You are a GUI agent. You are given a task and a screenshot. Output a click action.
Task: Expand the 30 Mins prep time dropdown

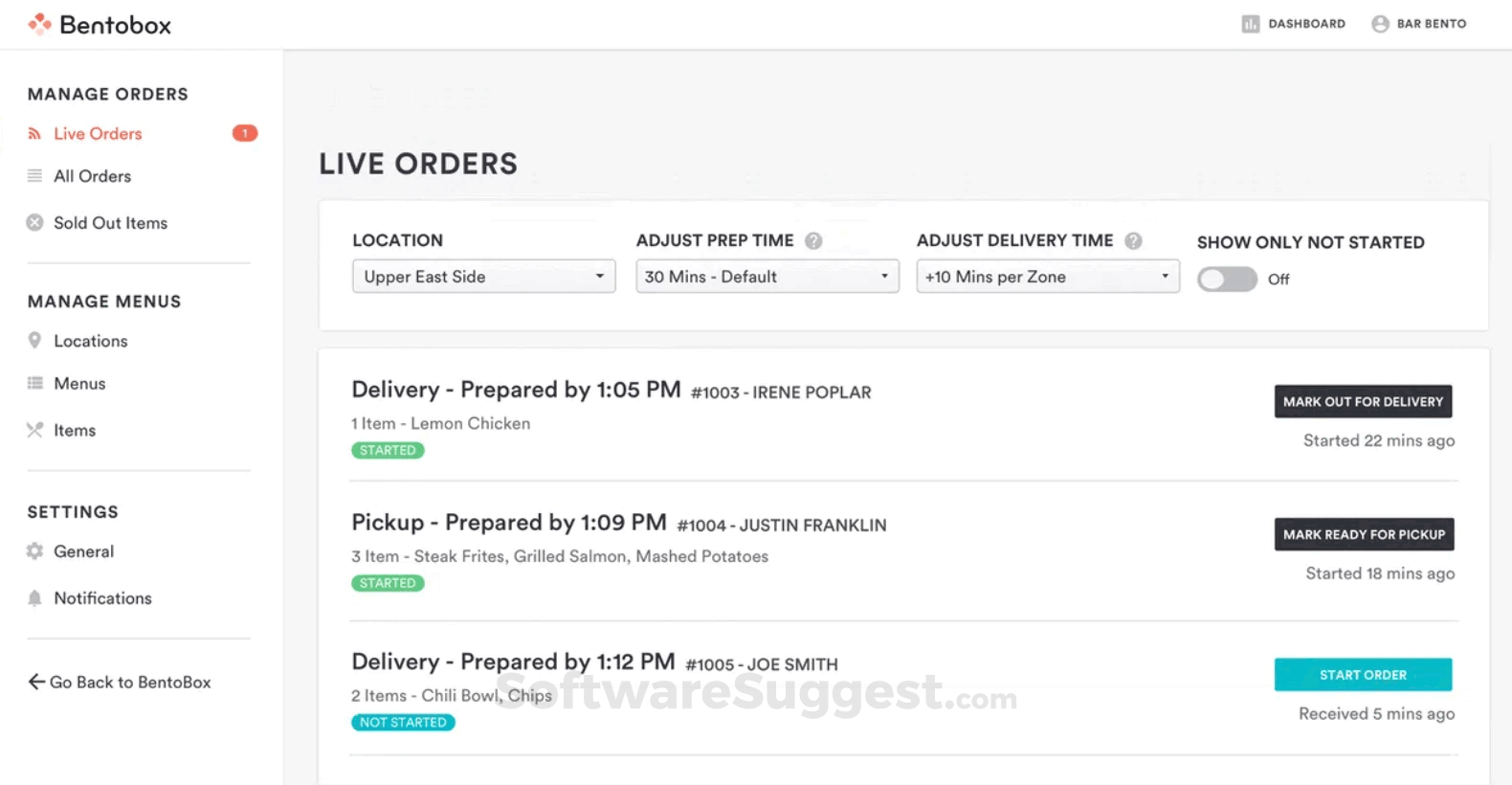[767, 277]
